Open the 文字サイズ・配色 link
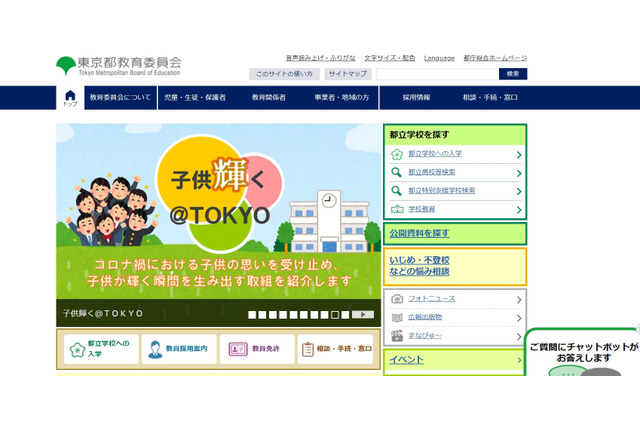The image size is (640, 426). coord(390,58)
